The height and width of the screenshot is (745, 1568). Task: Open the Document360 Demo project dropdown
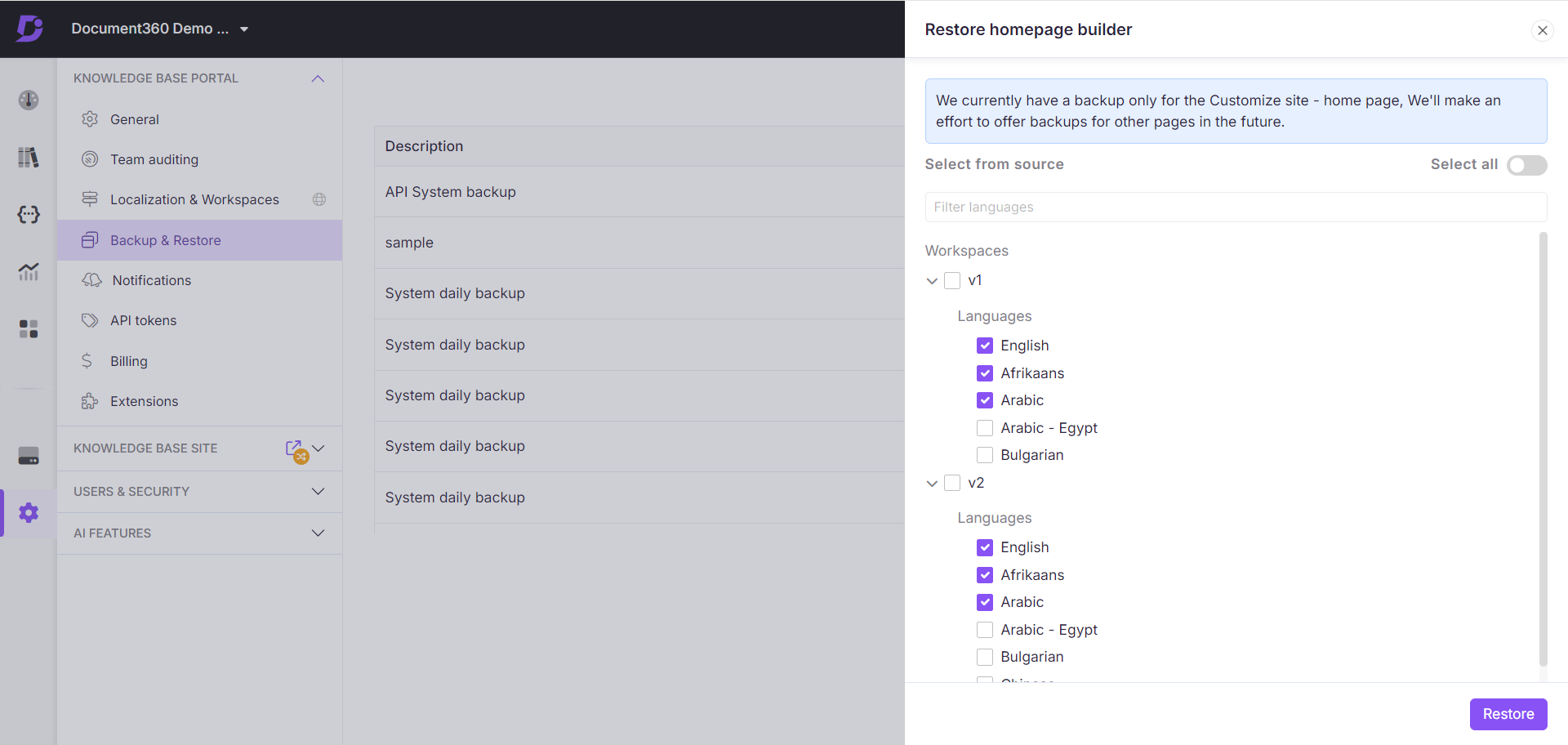(159, 29)
